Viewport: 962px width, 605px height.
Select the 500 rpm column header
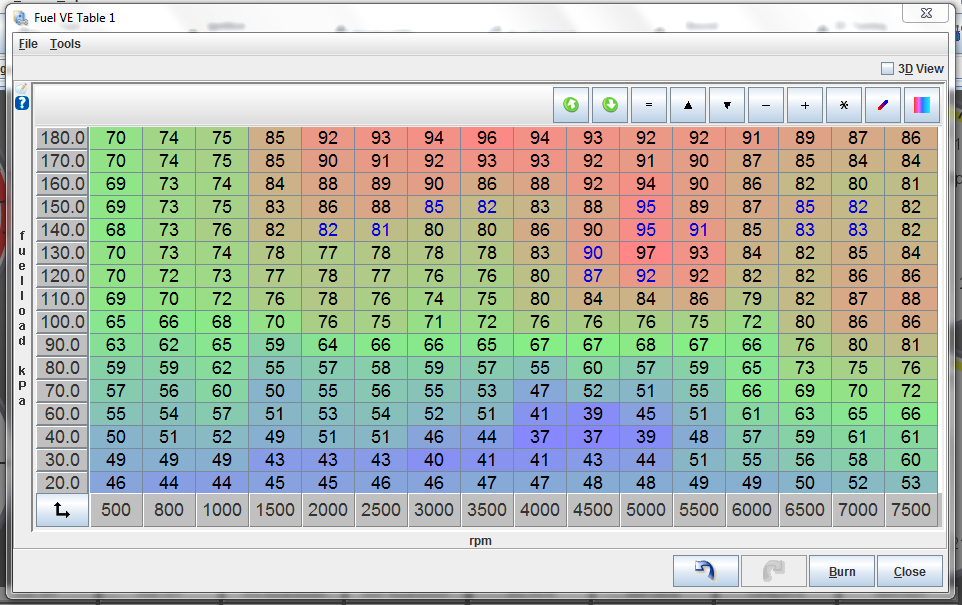pos(116,510)
